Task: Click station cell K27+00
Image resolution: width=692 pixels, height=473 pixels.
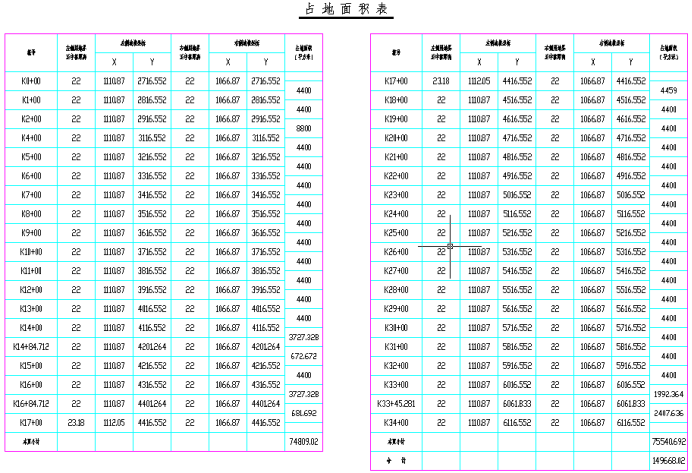Action: pyautogui.click(x=396, y=271)
